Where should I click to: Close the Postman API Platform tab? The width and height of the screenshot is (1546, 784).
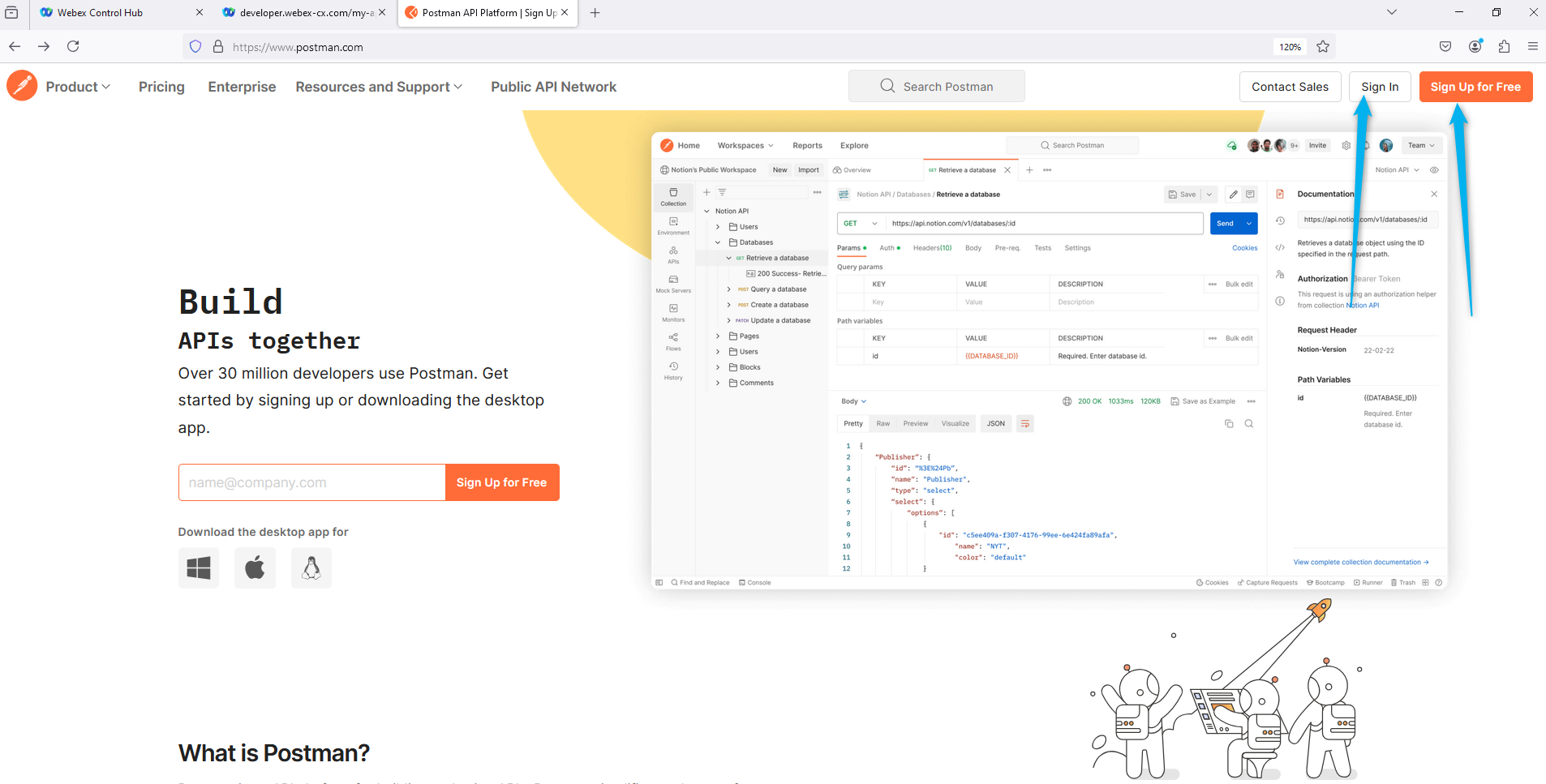tap(565, 13)
